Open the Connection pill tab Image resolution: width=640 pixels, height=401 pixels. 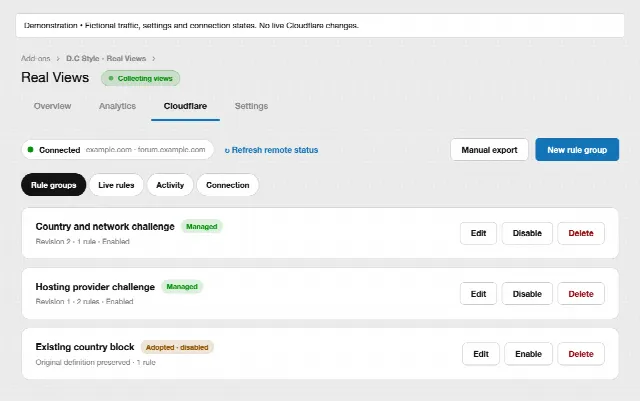click(227, 185)
